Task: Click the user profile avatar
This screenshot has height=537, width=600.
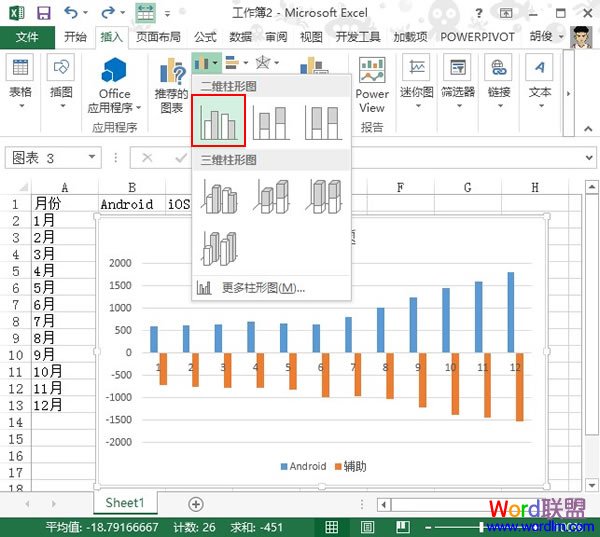Action: [x=581, y=37]
